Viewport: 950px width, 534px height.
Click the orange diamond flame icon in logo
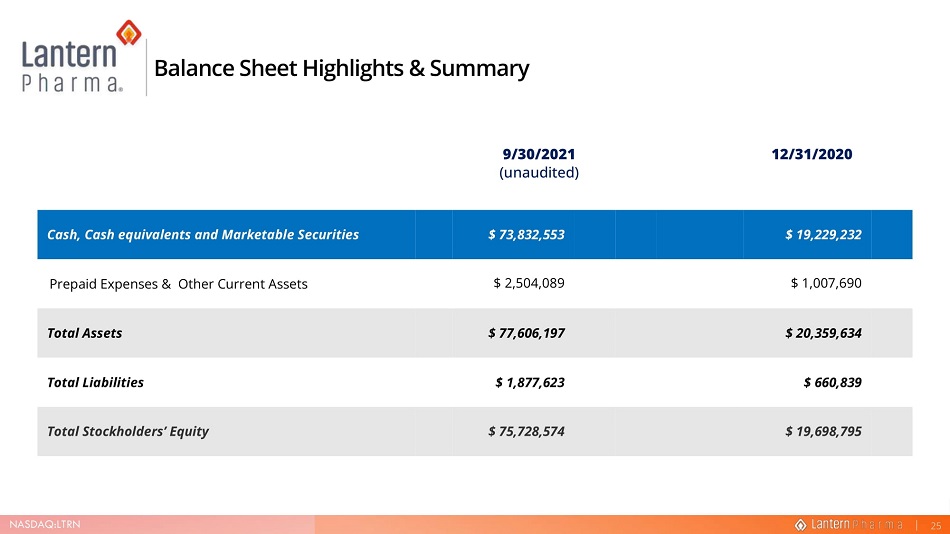point(128,33)
